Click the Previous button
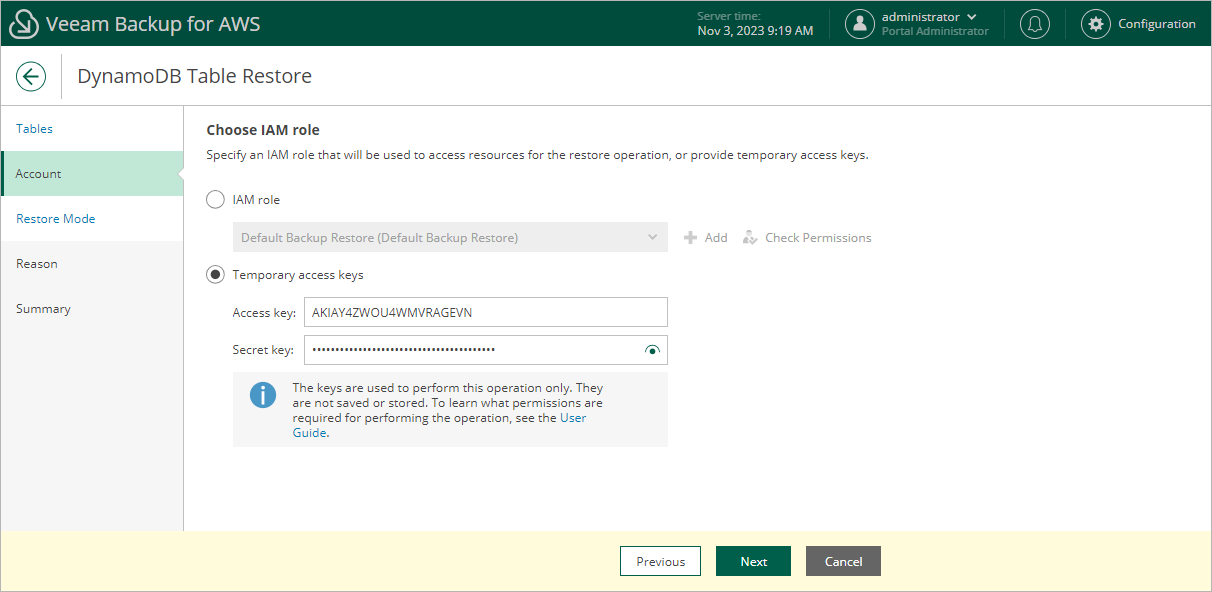Viewport: 1212px width, 592px height. (660, 561)
